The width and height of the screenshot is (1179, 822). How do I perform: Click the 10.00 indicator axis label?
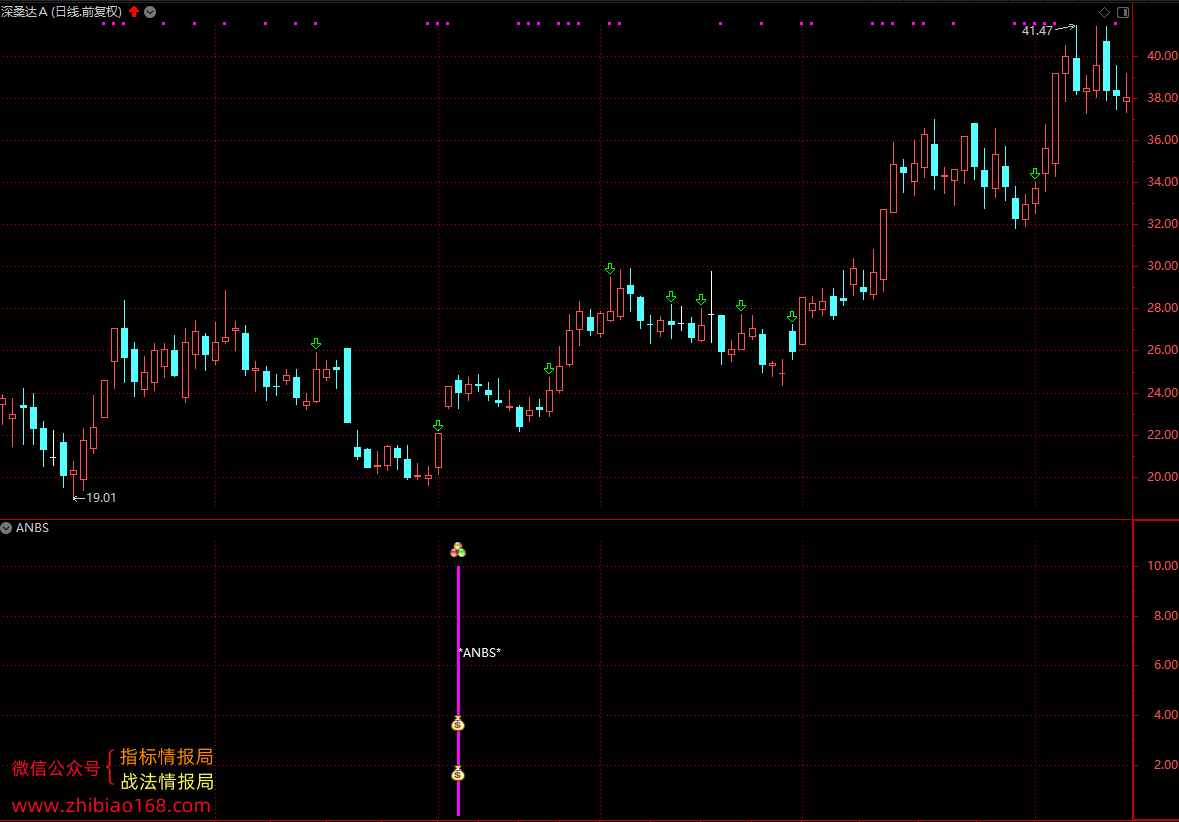[1162, 566]
